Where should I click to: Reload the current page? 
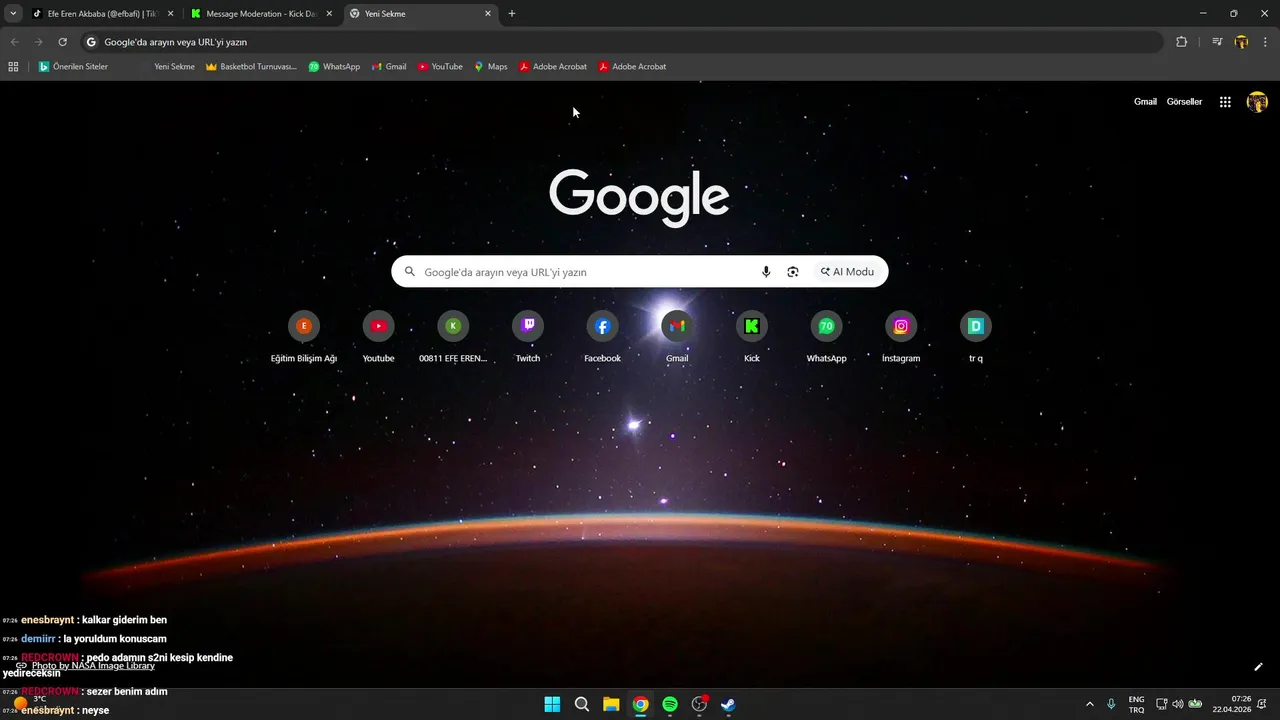[x=62, y=42]
